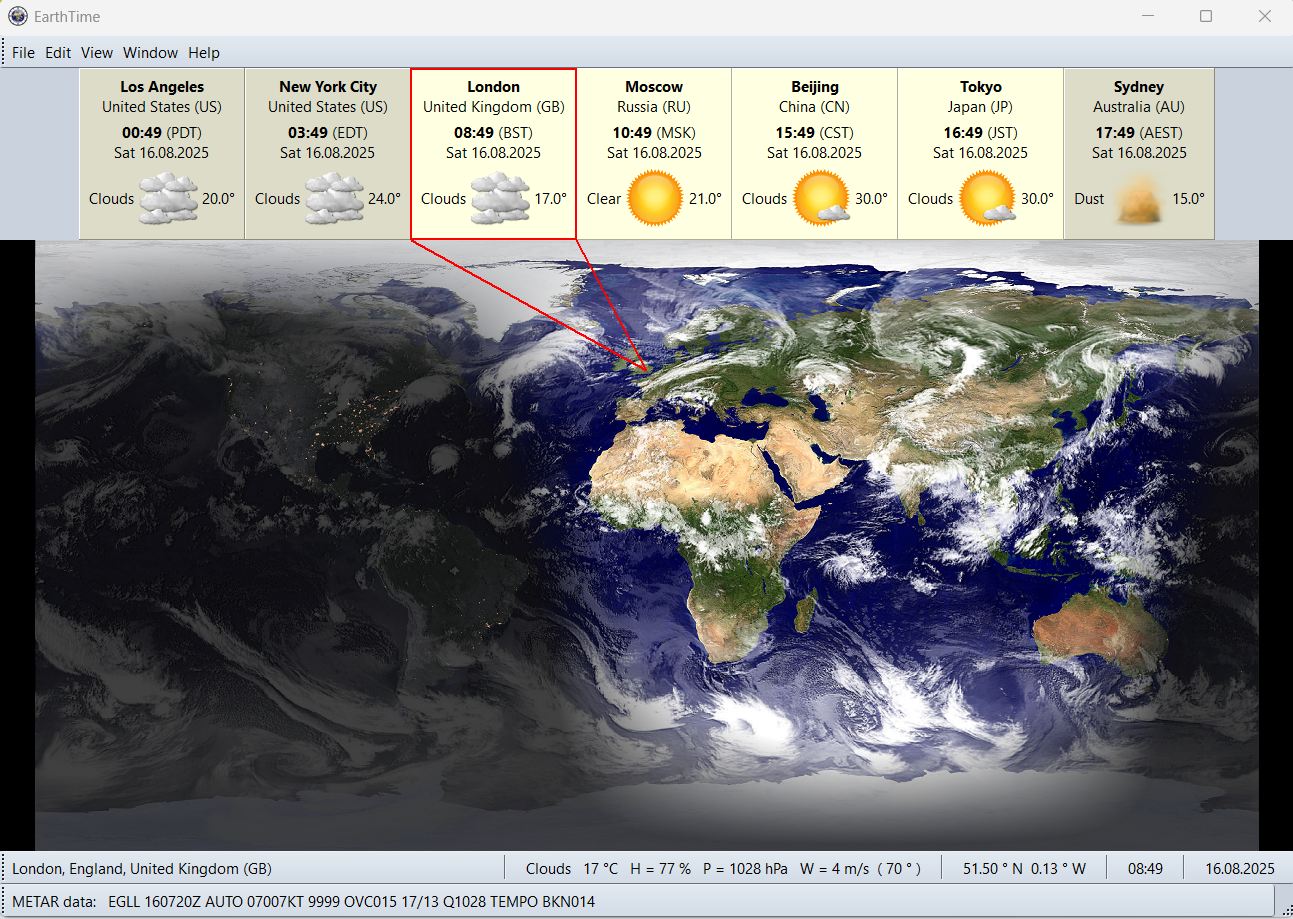The image size is (1293, 919).
Task: Click the Sydney dust weather icon
Action: 1138,198
